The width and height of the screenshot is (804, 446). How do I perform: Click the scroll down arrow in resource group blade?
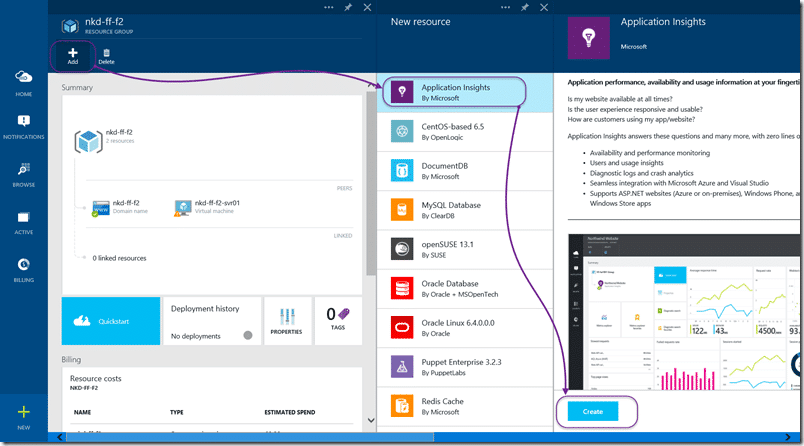point(371,420)
